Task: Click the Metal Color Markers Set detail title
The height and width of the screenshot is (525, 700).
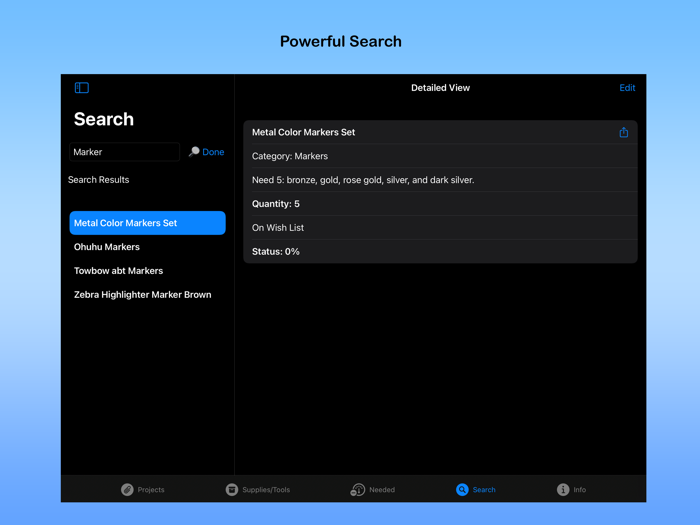Action: click(x=304, y=132)
